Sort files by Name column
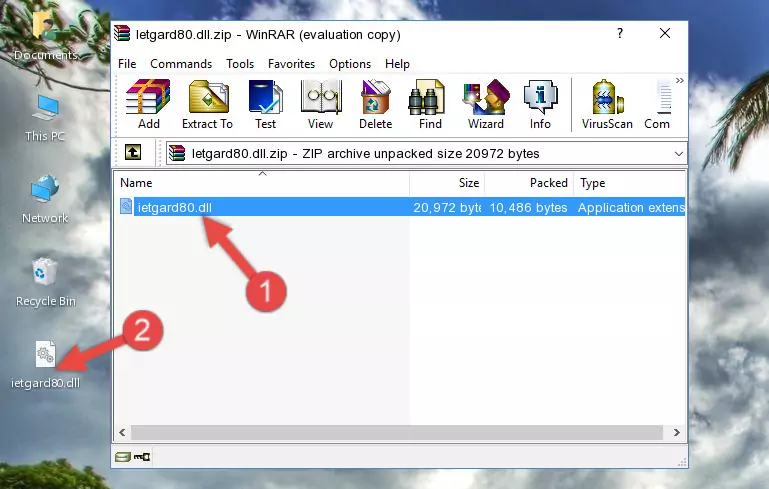 coord(262,183)
